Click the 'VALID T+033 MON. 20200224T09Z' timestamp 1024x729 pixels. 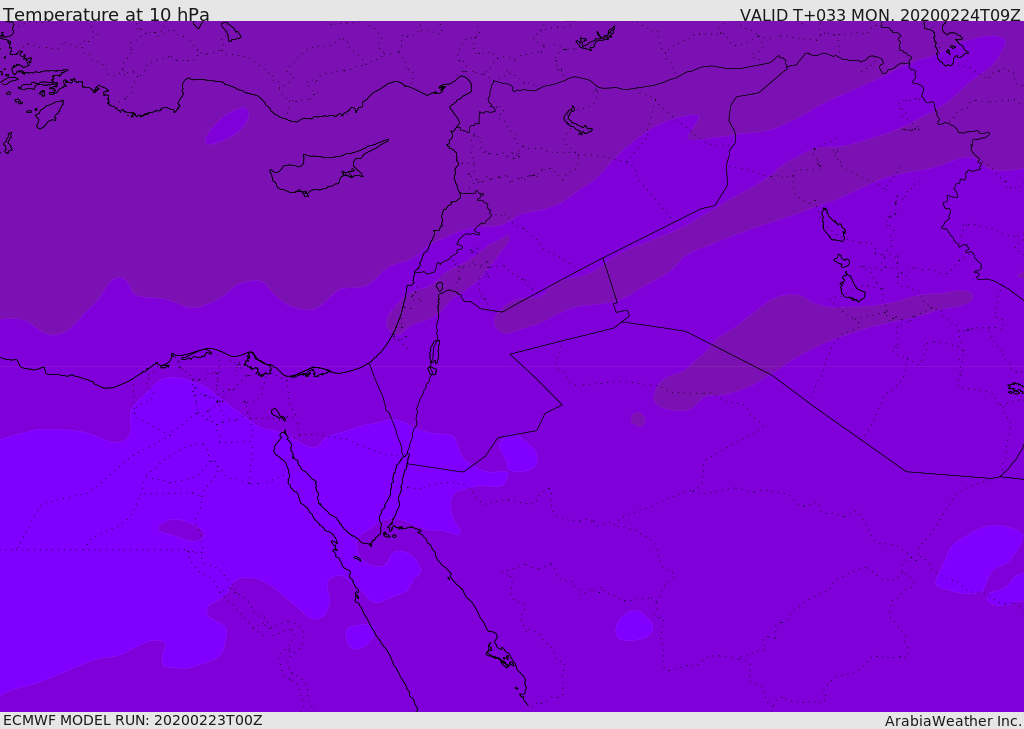click(880, 14)
